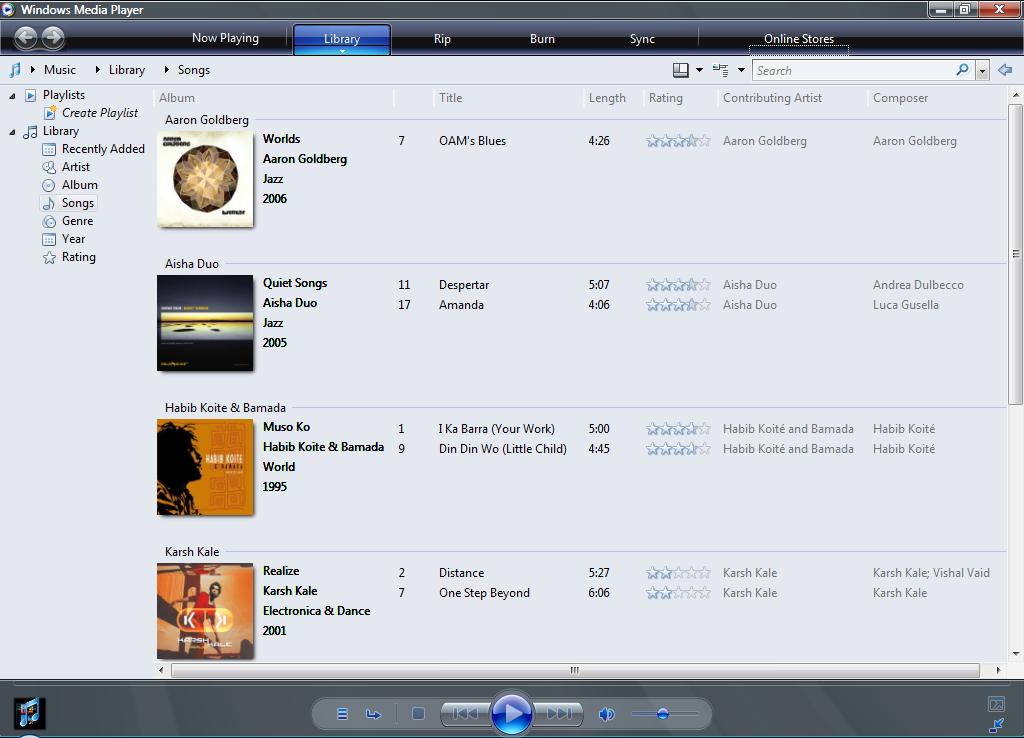Image resolution: width=1024 pixels, height=738 pixels.
Task: Collapse the Library tree node
Action: click(x=12, y=132)
